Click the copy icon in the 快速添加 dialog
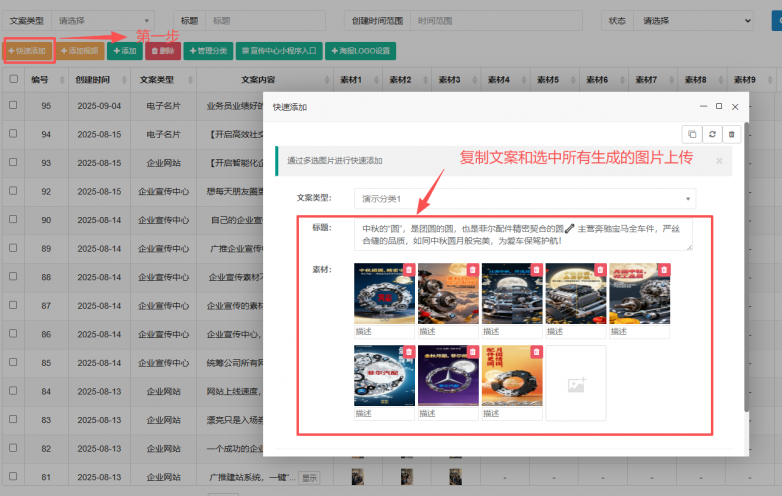Screen dimensions: 782x496 692,134
